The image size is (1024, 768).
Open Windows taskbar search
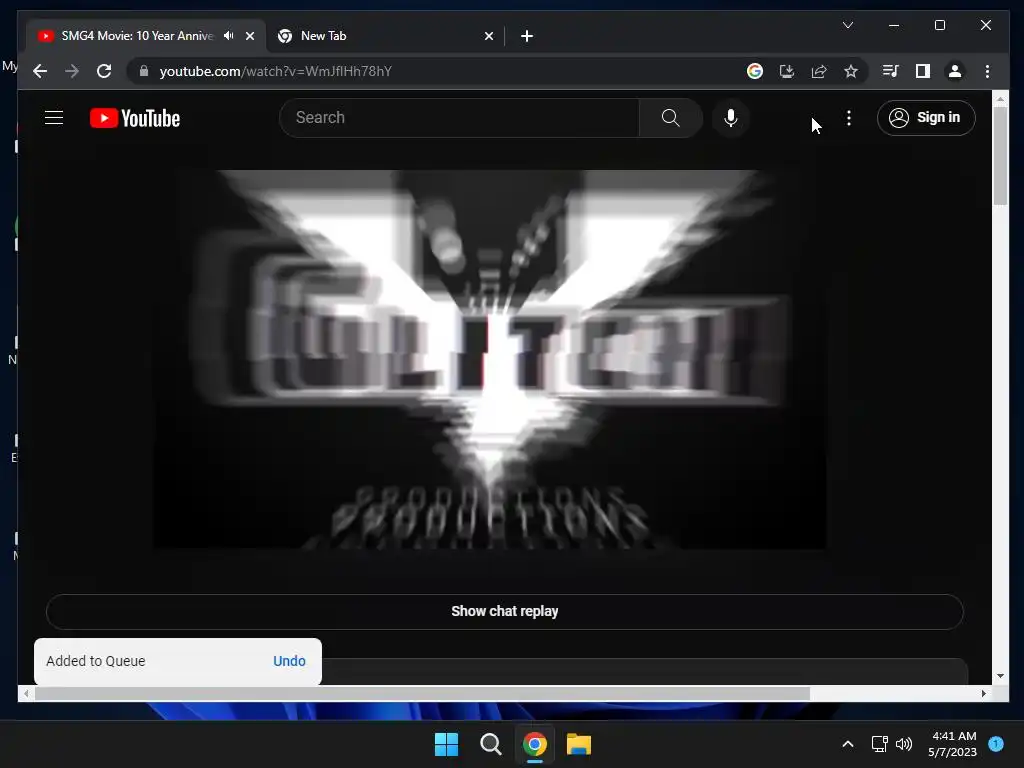pyautogui.click(x=490, y=744)
